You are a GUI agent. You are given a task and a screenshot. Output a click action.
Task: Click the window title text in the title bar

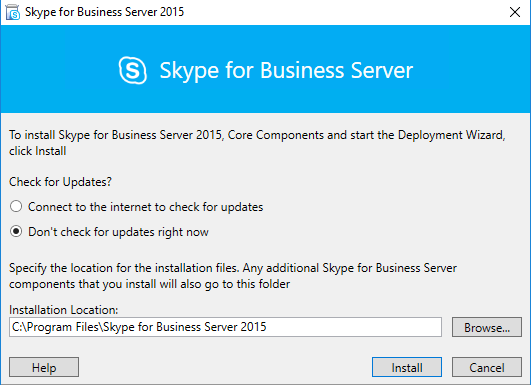(104, 12)
